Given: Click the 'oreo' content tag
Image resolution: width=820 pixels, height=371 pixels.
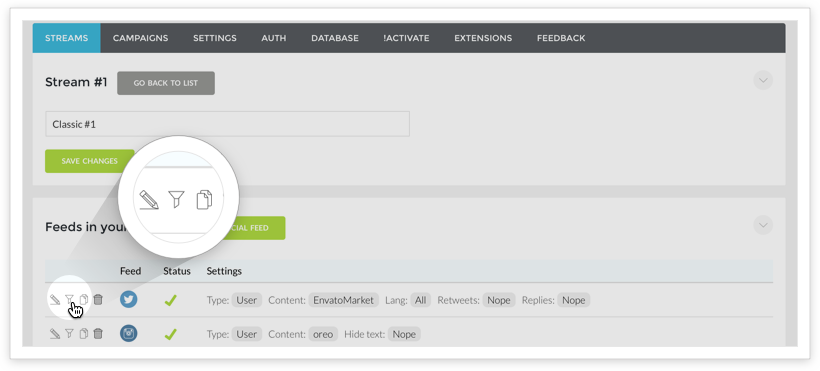Looking at the screenshot, I should (x=323, y=334).
